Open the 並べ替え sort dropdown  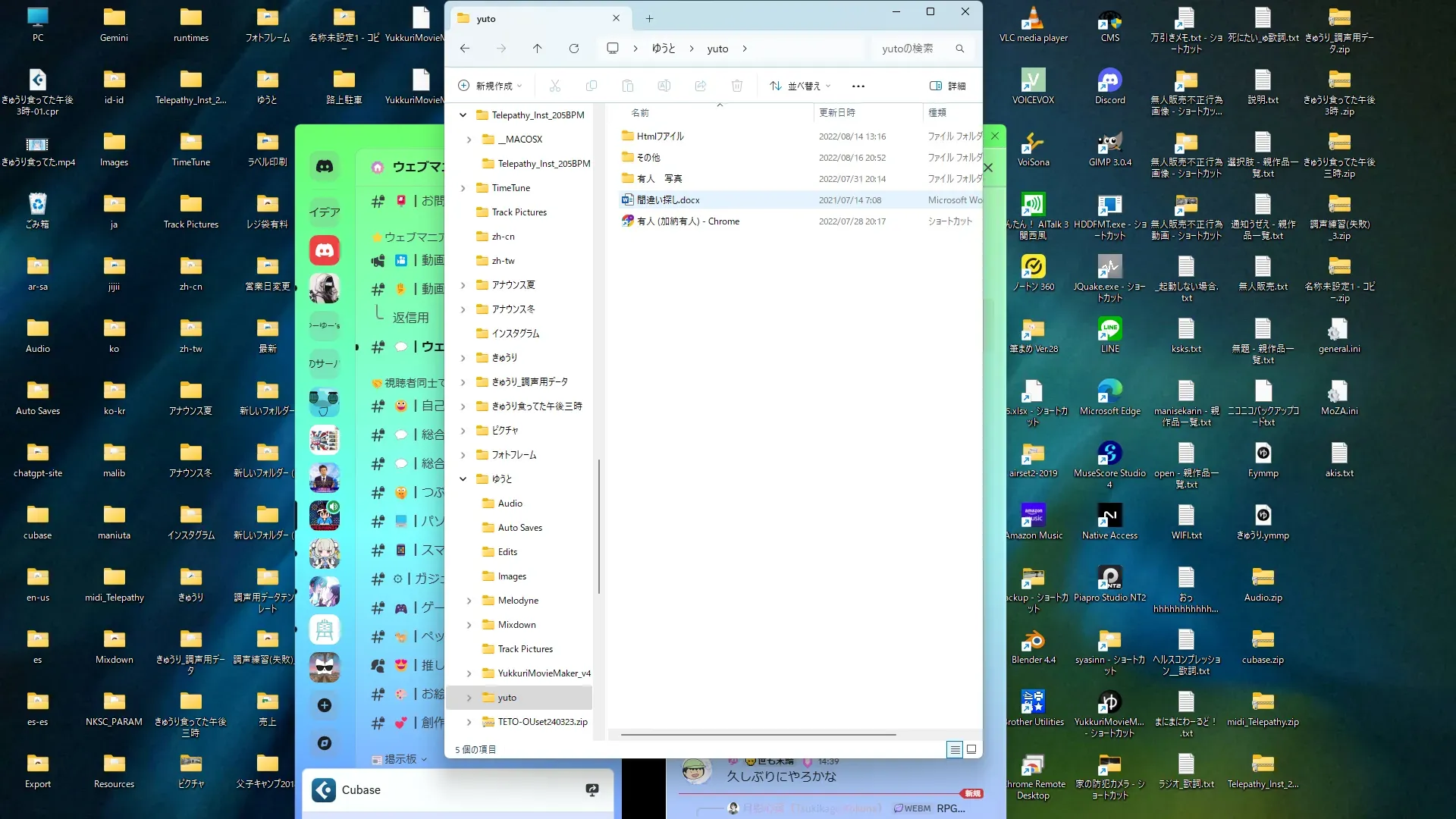800,86
